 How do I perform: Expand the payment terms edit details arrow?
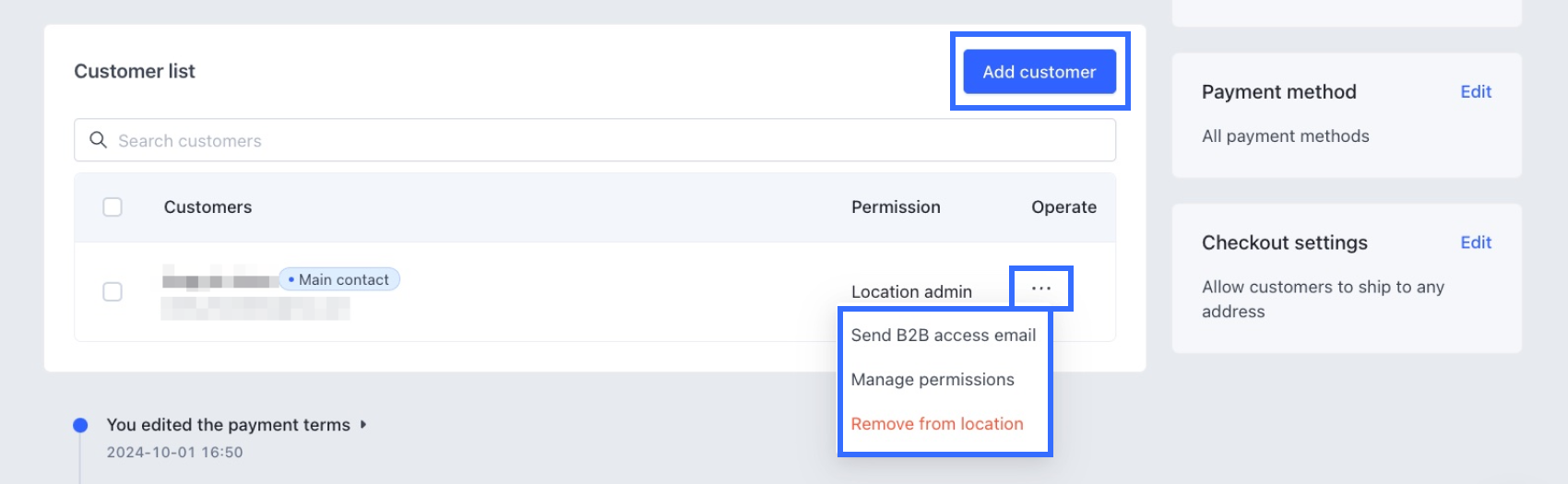pyautogui.click(x=363, y=425)
